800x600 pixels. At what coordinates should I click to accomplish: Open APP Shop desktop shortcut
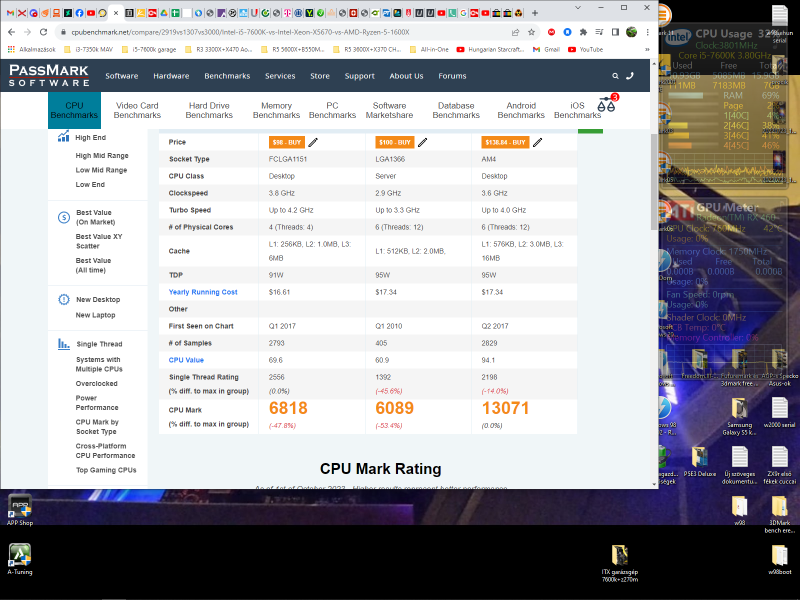(20, 510)
